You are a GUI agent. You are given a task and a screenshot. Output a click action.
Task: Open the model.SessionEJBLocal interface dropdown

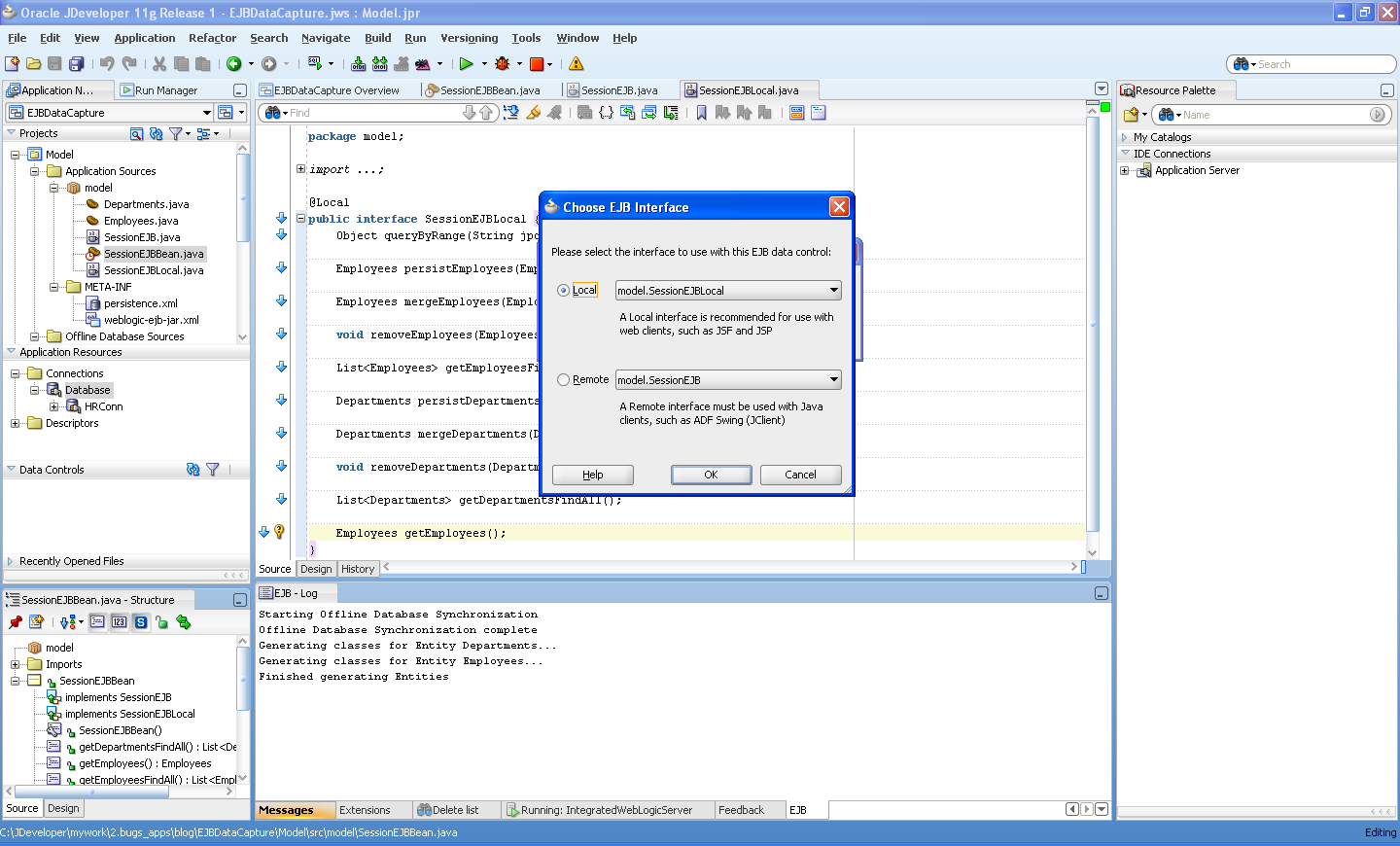point(834,290)
